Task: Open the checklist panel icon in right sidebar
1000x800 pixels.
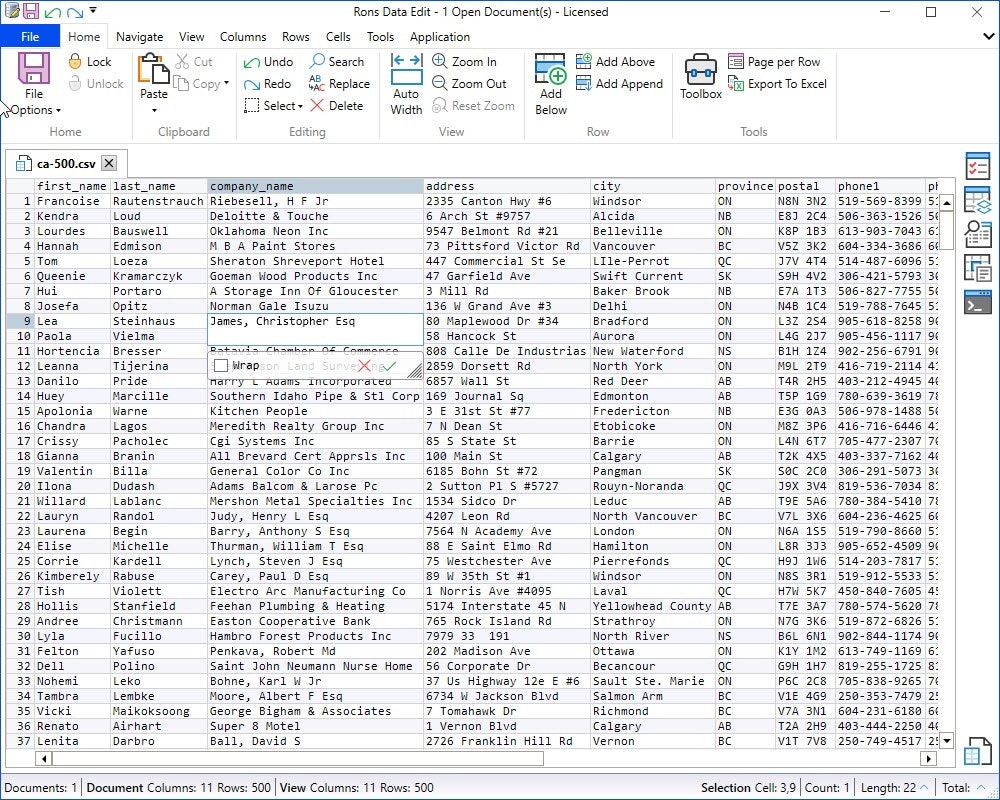Action: click(977, 167)
